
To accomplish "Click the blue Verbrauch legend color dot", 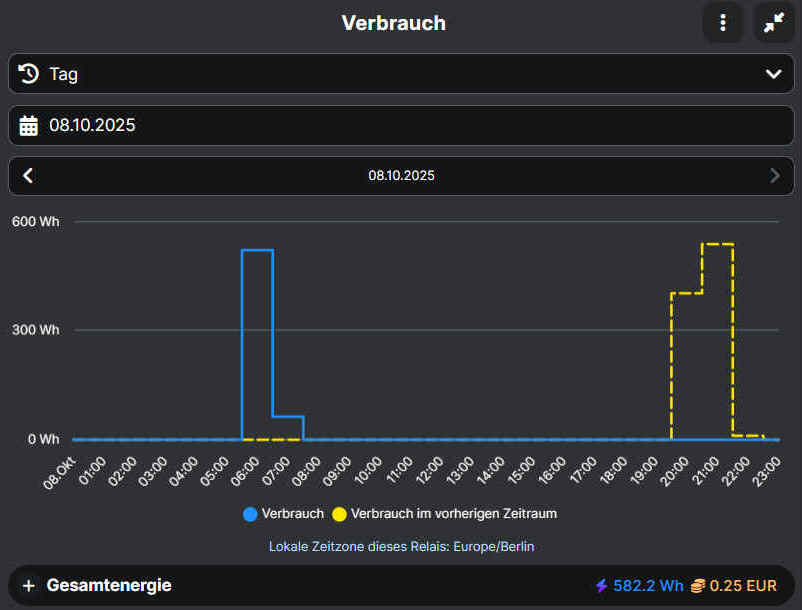I will (x=250, y=514).
